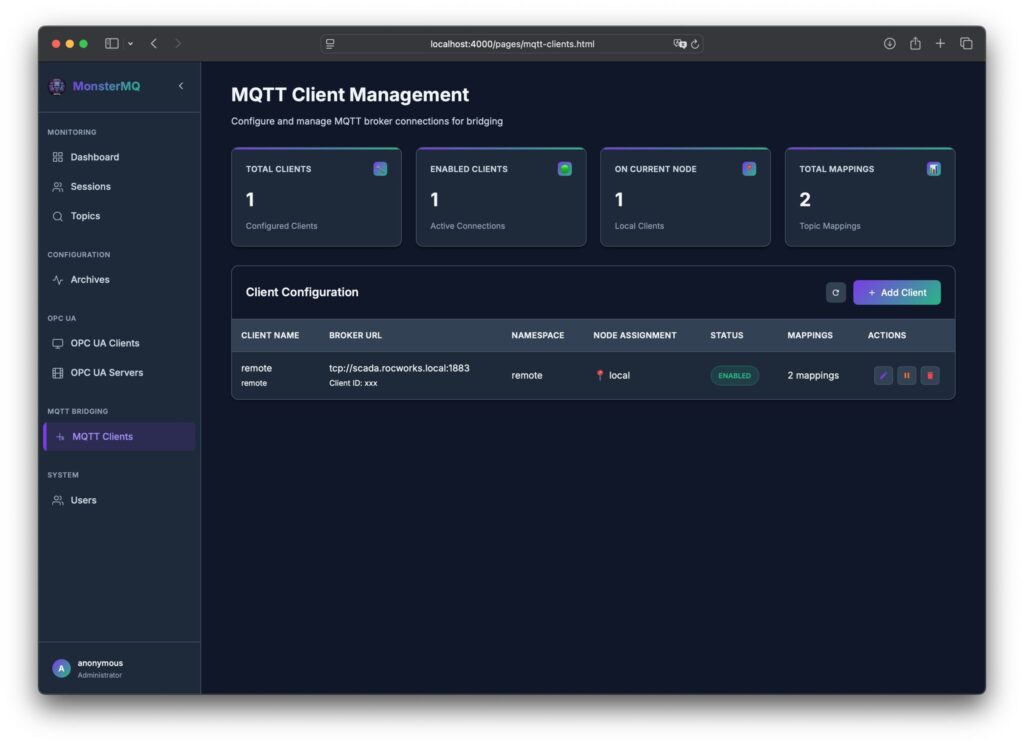
Task: Reload the page in browser toolbar
Action: pos(695,44)
